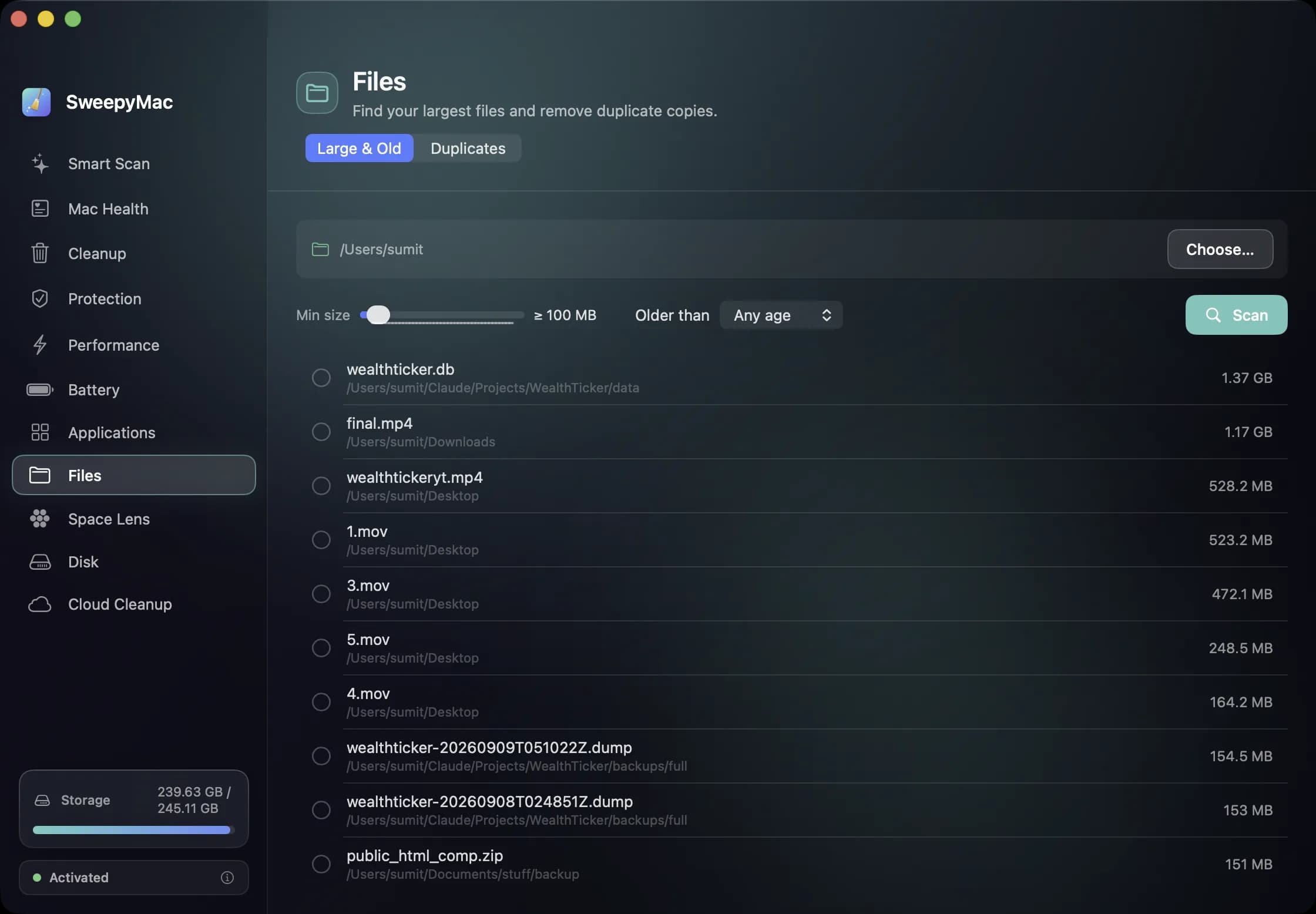Click the Battery icon in sidebar
Screen dimensions: 1316x914
coord(40,389)
